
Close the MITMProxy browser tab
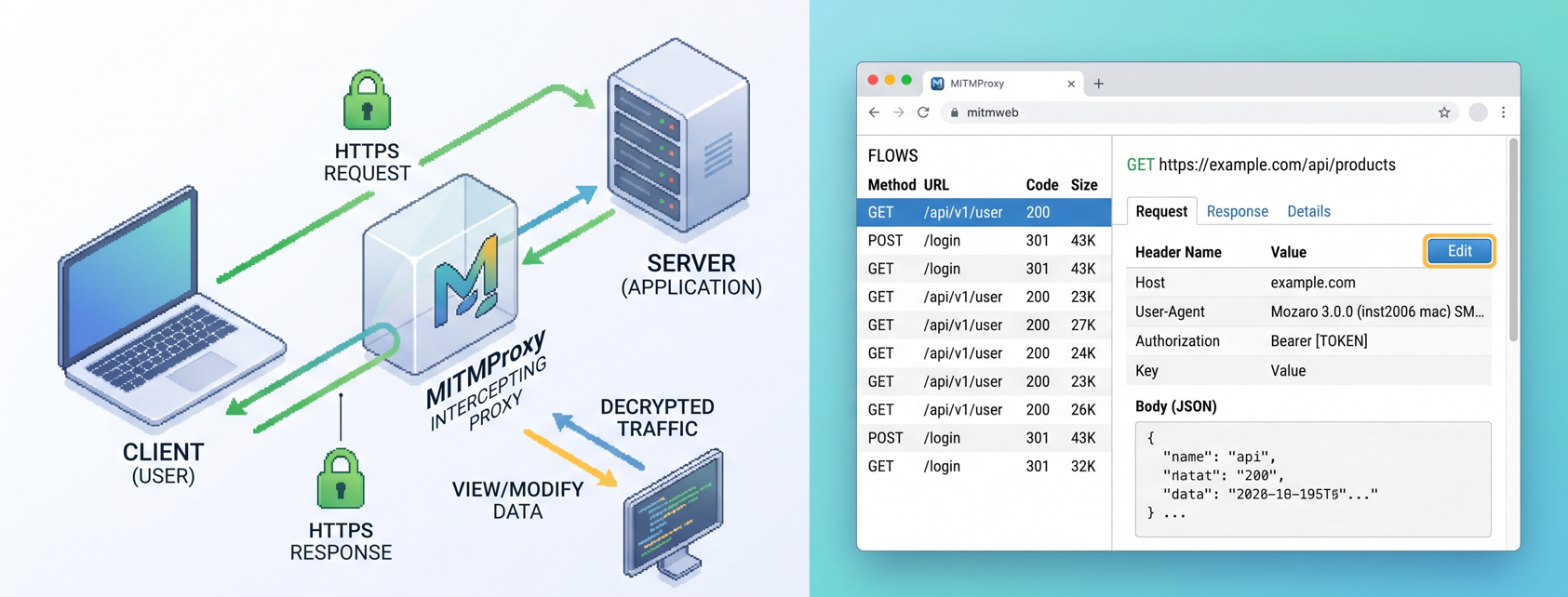(1071, 84)
